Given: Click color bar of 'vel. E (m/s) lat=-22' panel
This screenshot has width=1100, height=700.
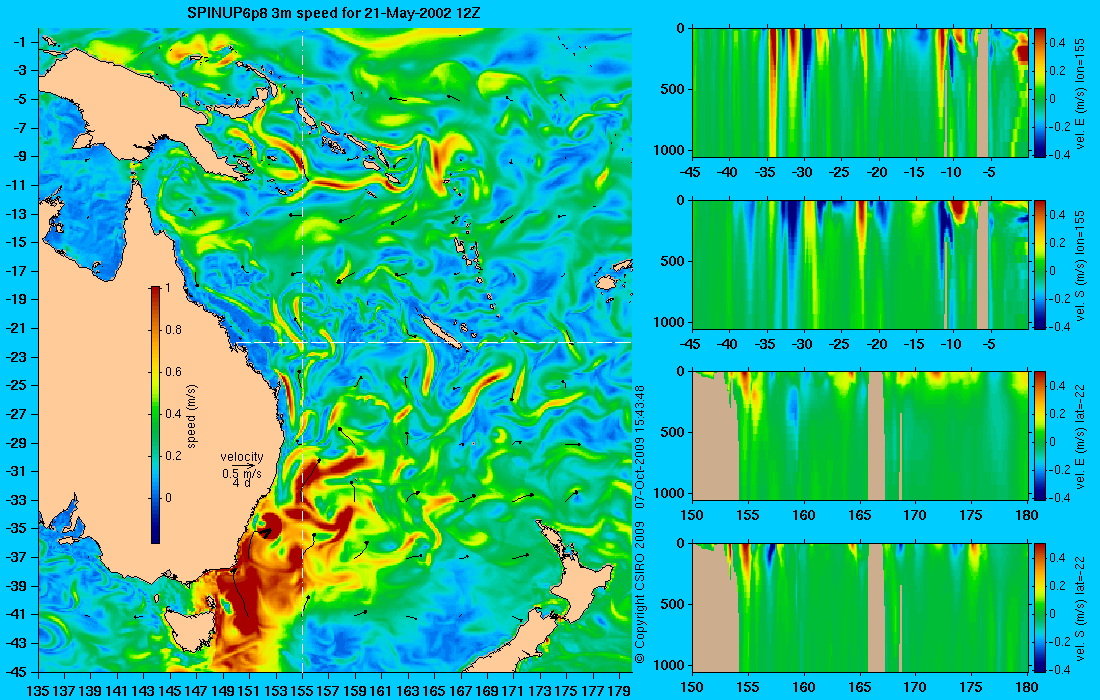Looking at the screenshot, I should click(x=1039, y=436).
